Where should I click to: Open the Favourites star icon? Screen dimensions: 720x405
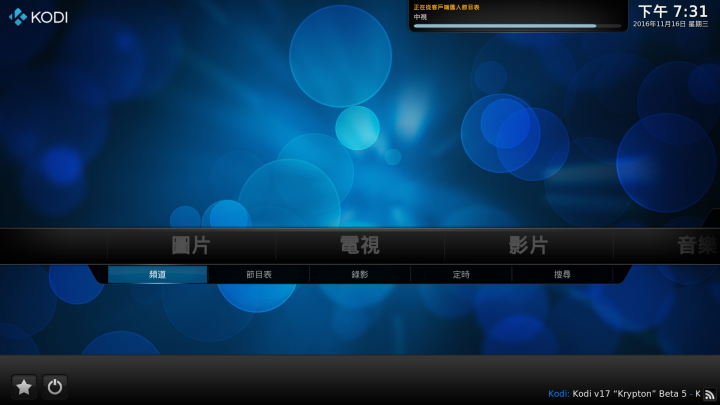24,387
